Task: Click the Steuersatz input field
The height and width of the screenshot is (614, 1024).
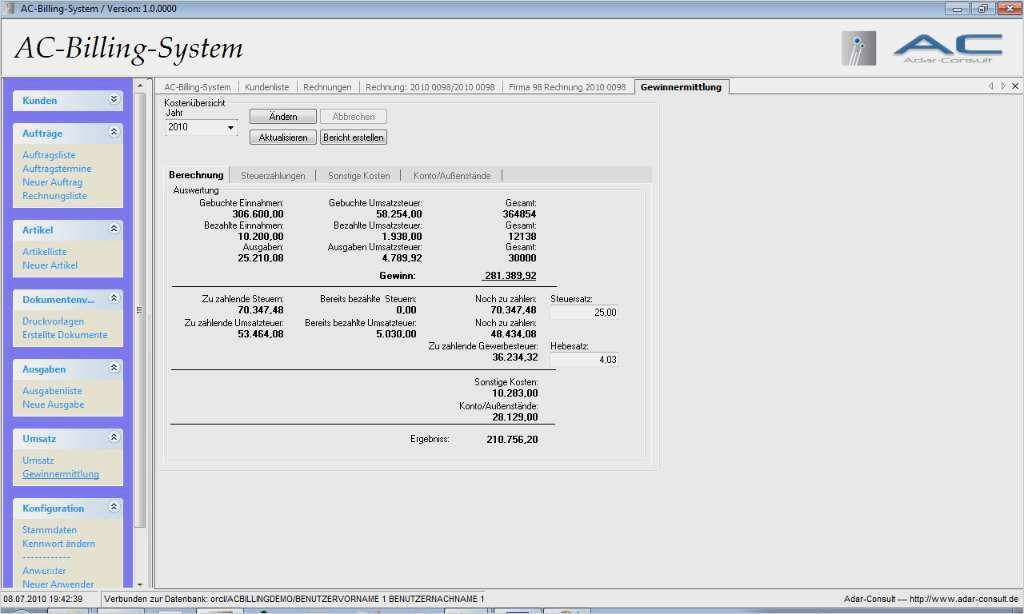Action: point(584,313)
